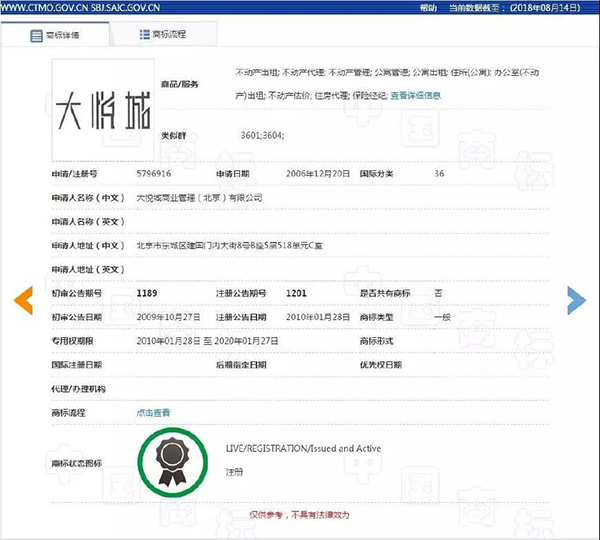Select the 优先权日期 label
The width and height of the screenshot is (600, 540).
(381, 365)
